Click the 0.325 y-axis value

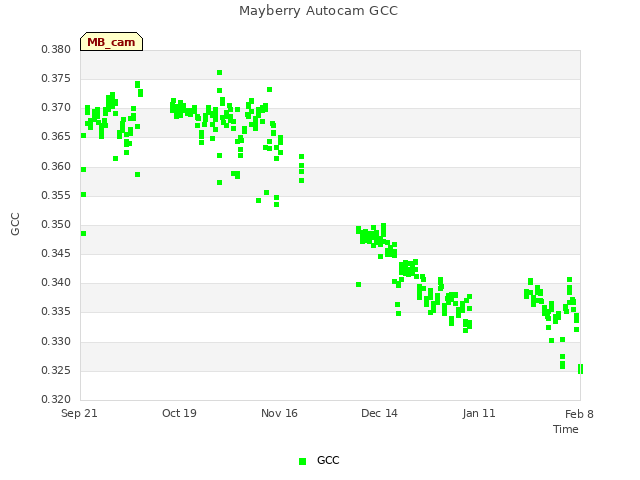point(56,371)
